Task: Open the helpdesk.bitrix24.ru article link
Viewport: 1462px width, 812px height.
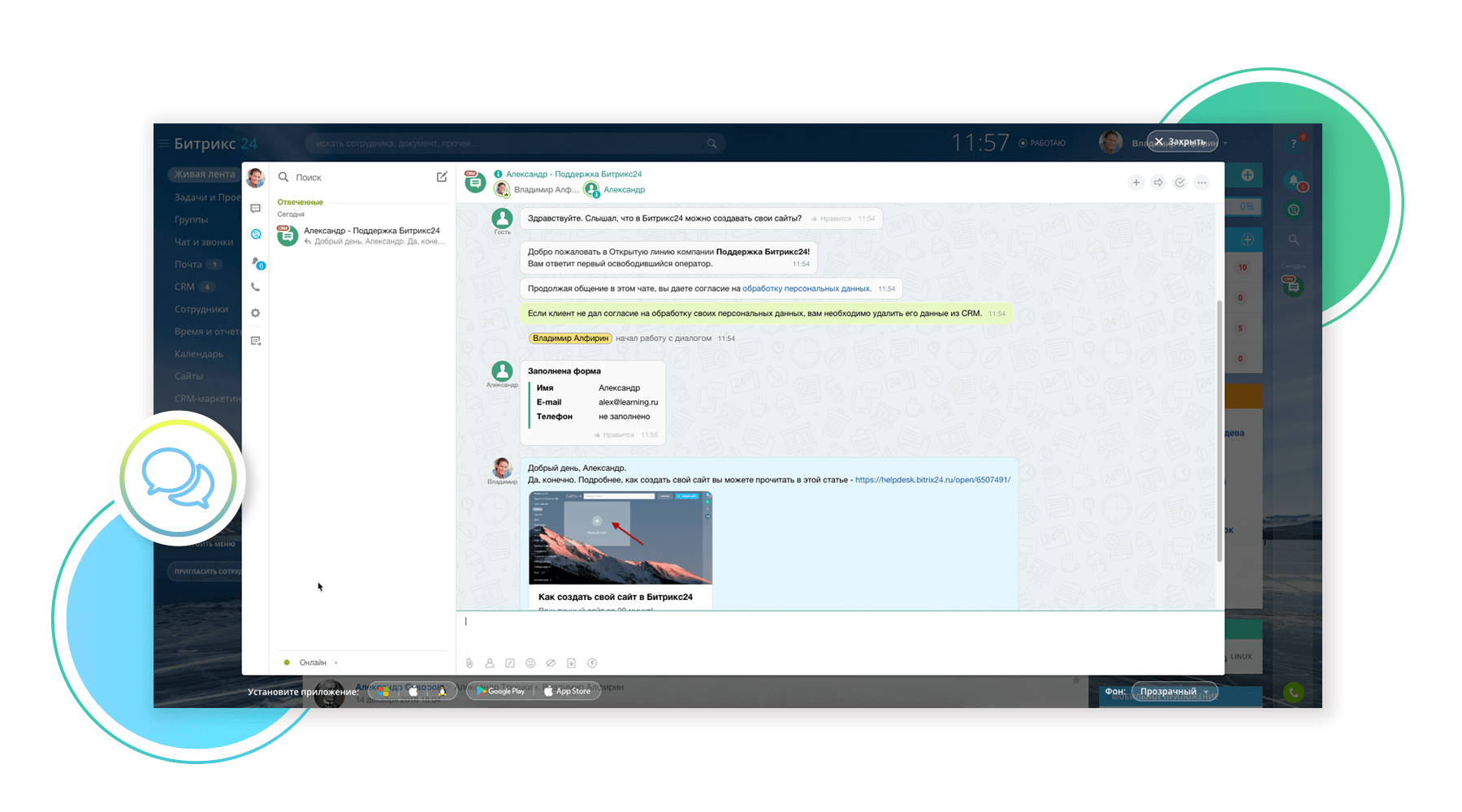Action: click(932, 480)
